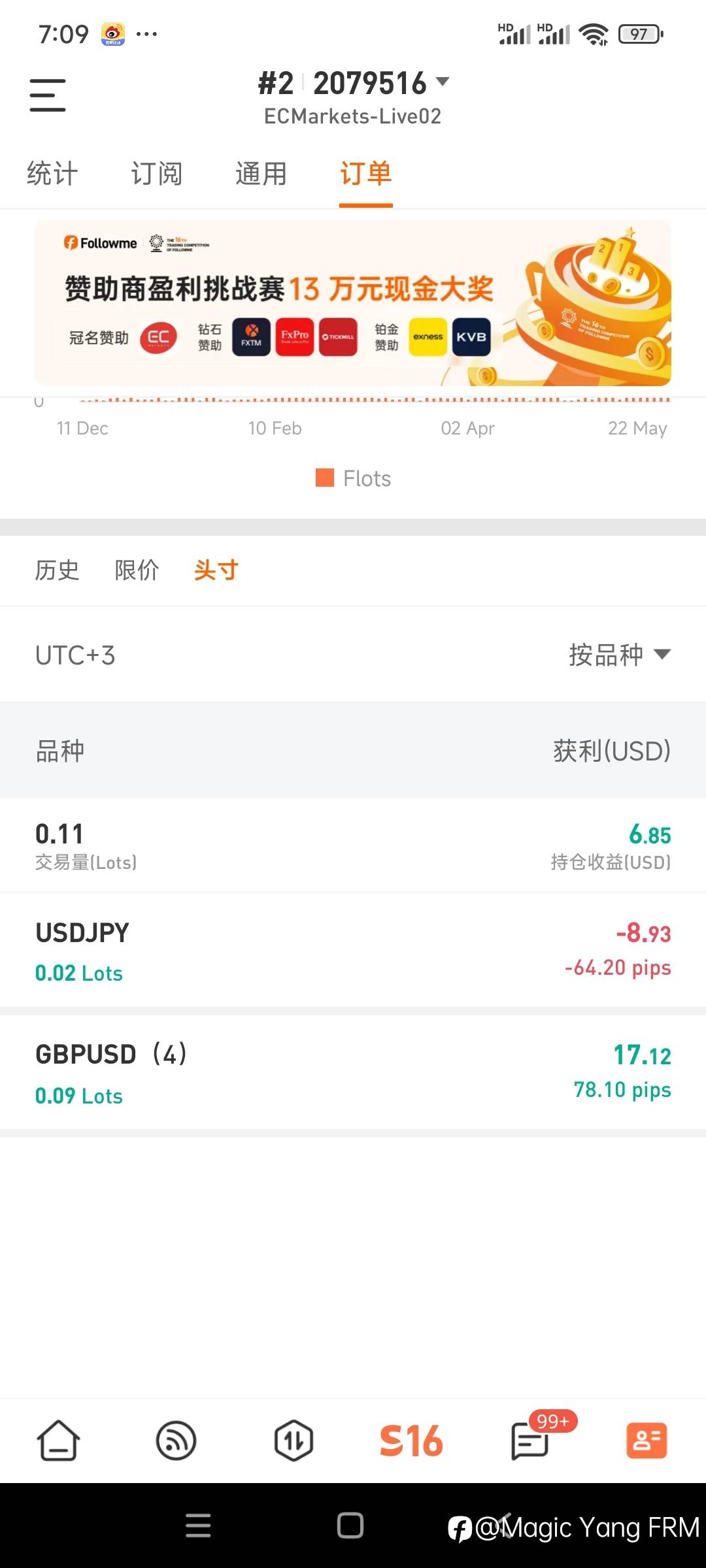Tap the Weibo notification icon in status bar
706x1568 pixels.
(112, 34)
